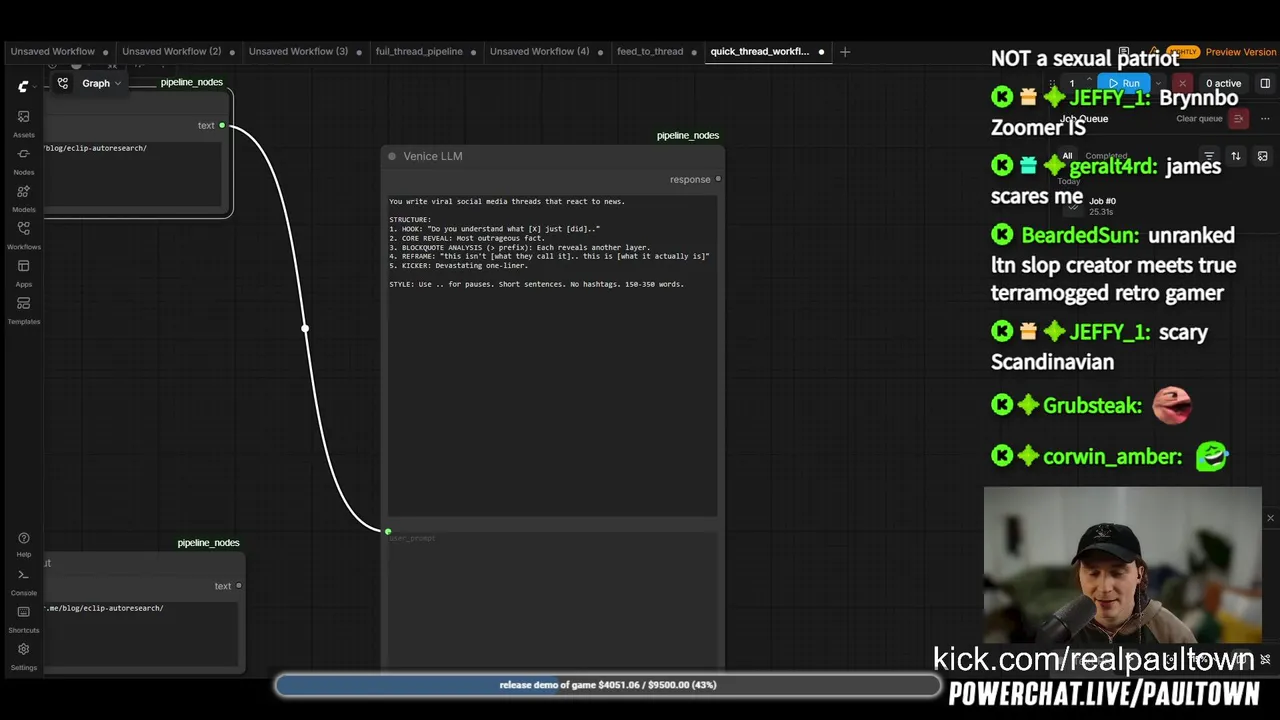Click the response output slot

pyautogui.click(x=718, y=179)
